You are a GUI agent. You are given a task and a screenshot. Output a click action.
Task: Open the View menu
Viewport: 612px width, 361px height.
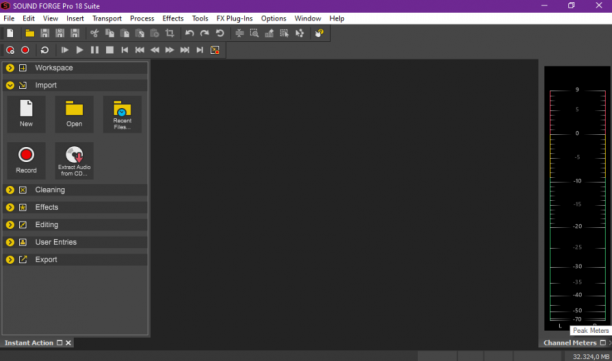[x=50, y=18]
